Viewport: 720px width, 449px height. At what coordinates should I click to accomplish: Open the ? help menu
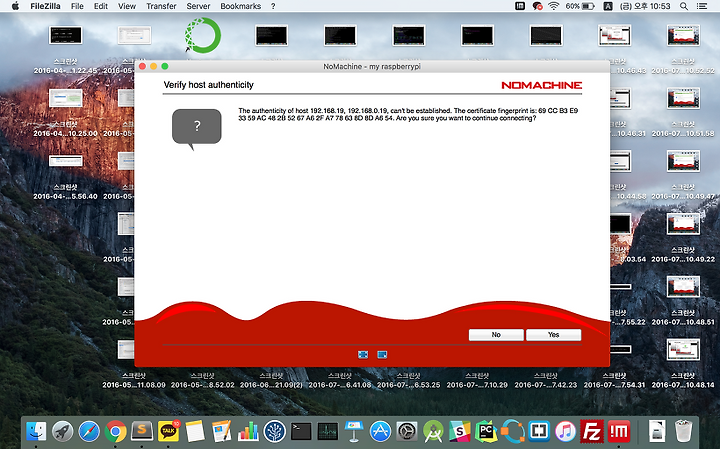(x=273, y=6)
